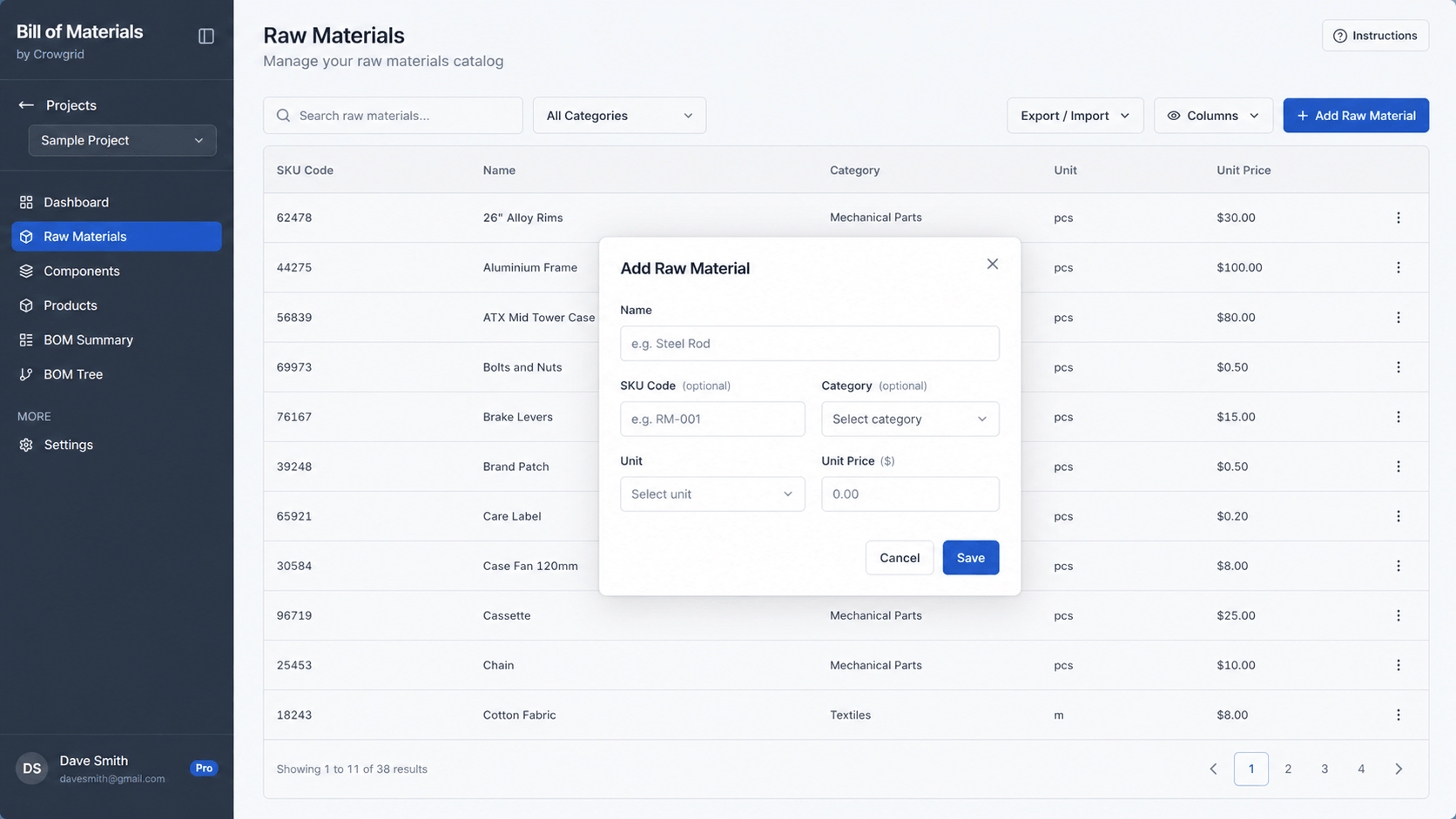Click the back arrow next to Projects
1456x819 pixels.
pos(26,105)
